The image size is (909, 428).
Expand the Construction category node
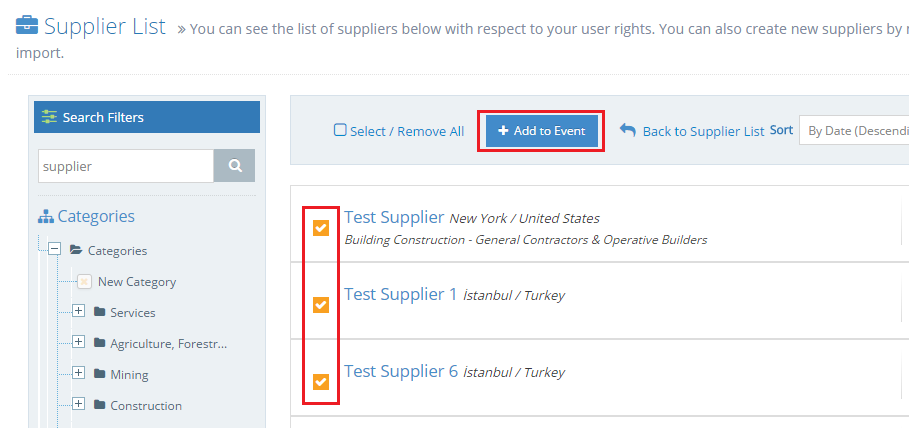tap(78, 404)
